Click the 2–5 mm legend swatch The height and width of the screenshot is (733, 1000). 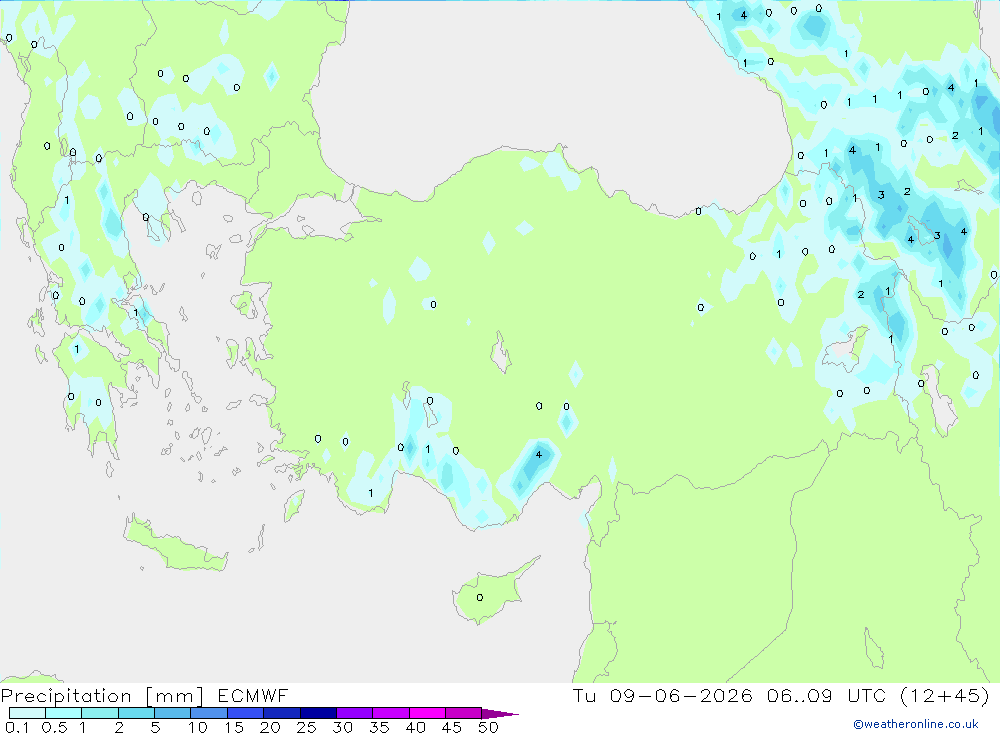(x=136, y=713)
